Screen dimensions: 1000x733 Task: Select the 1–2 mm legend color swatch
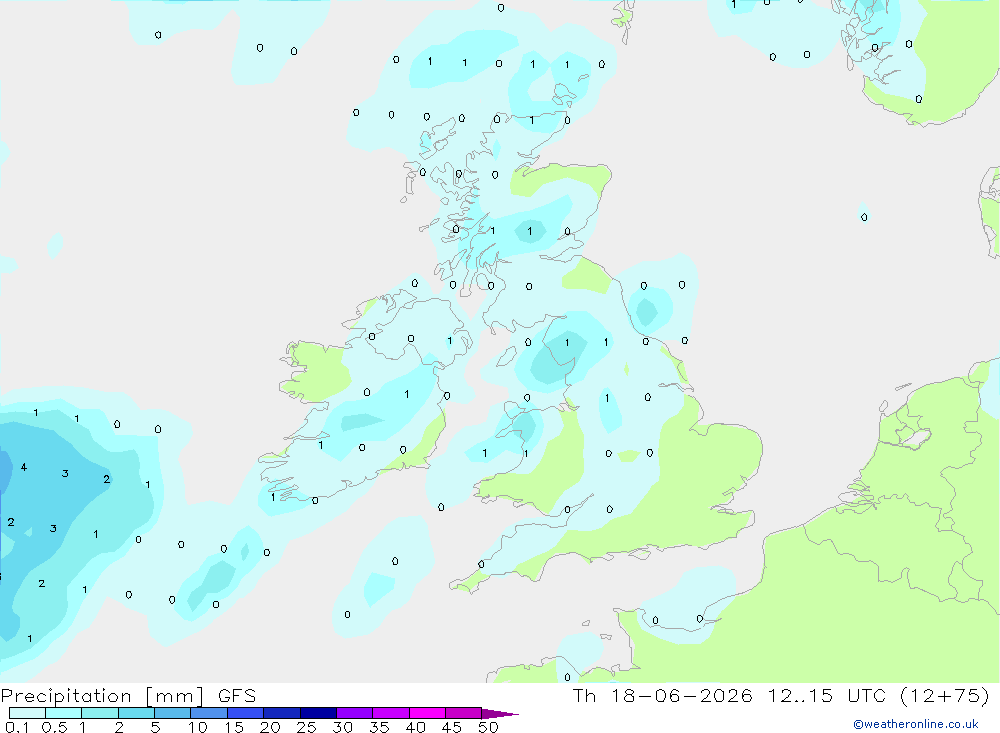coord(99,713)
